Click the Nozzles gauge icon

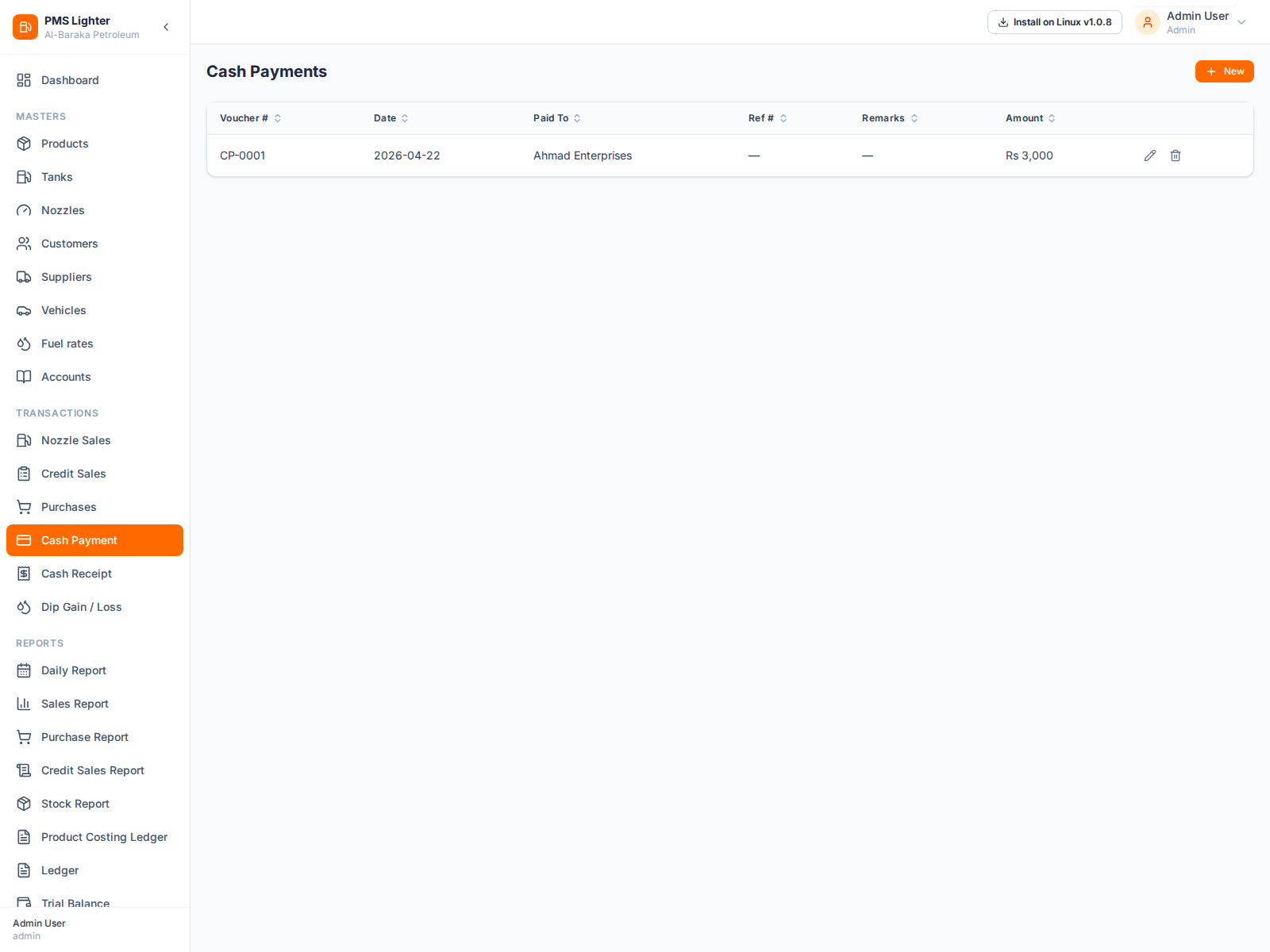pyautogui.click(x=24, y=210)
